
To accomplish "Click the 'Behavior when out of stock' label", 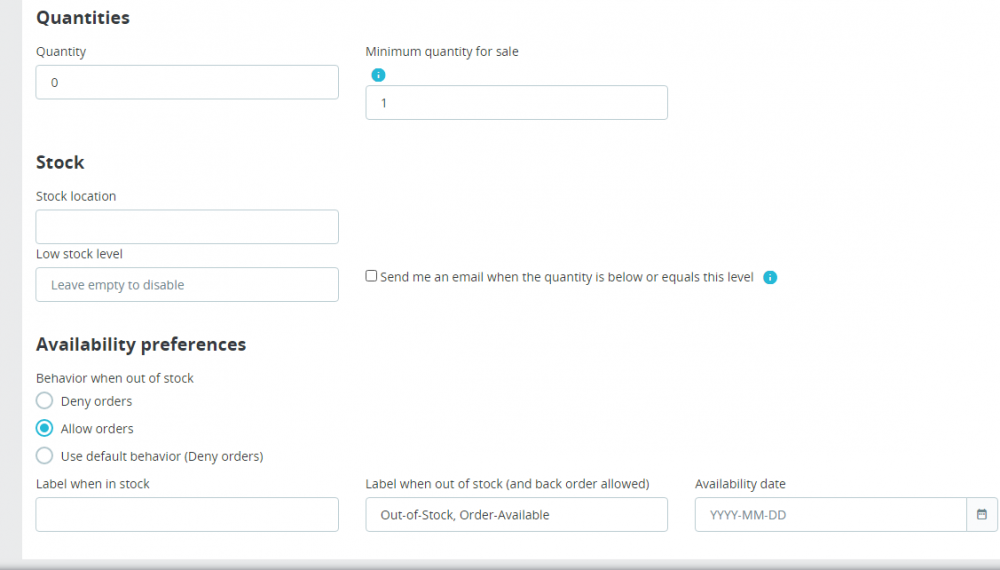I will tap(115, 378).
